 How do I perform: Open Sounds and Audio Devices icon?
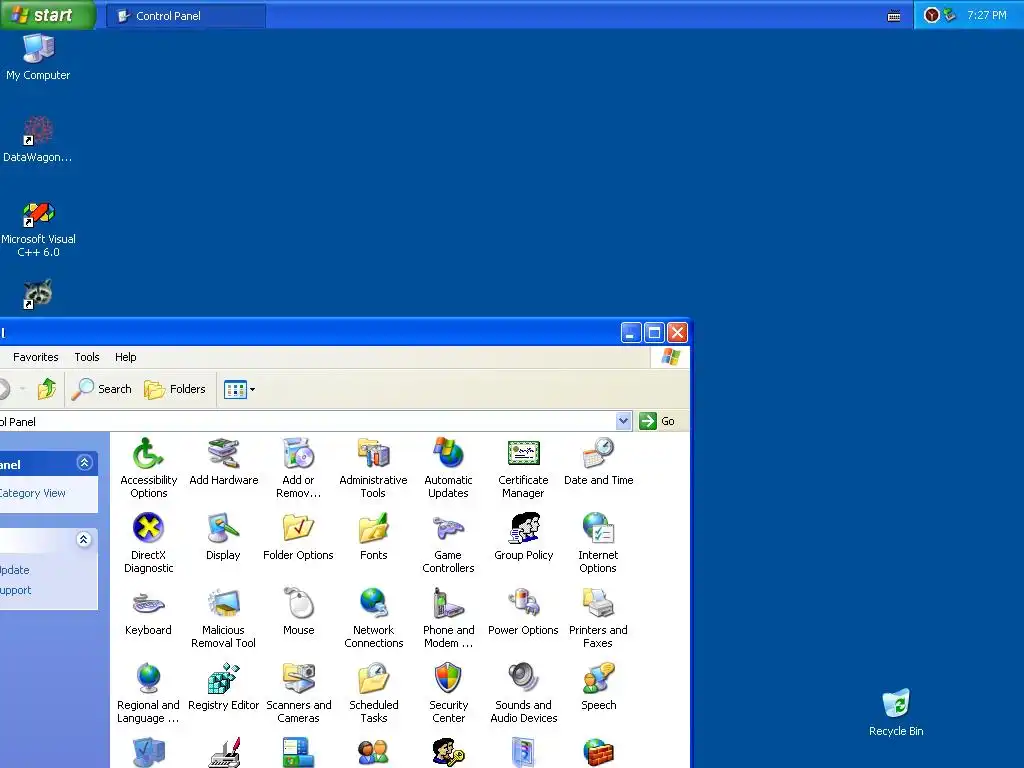pos(523,693)
